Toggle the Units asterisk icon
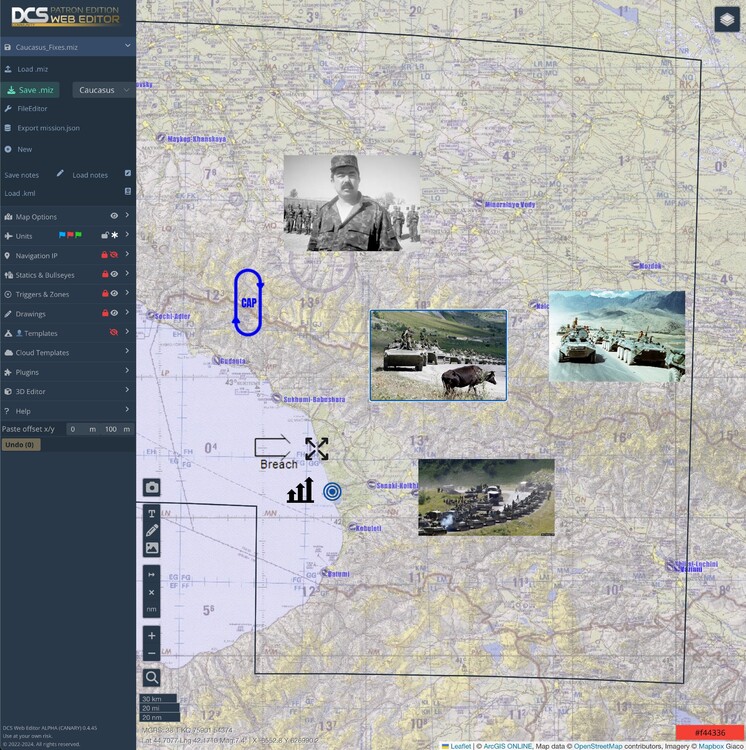746x750 pixels. (115, 235)
